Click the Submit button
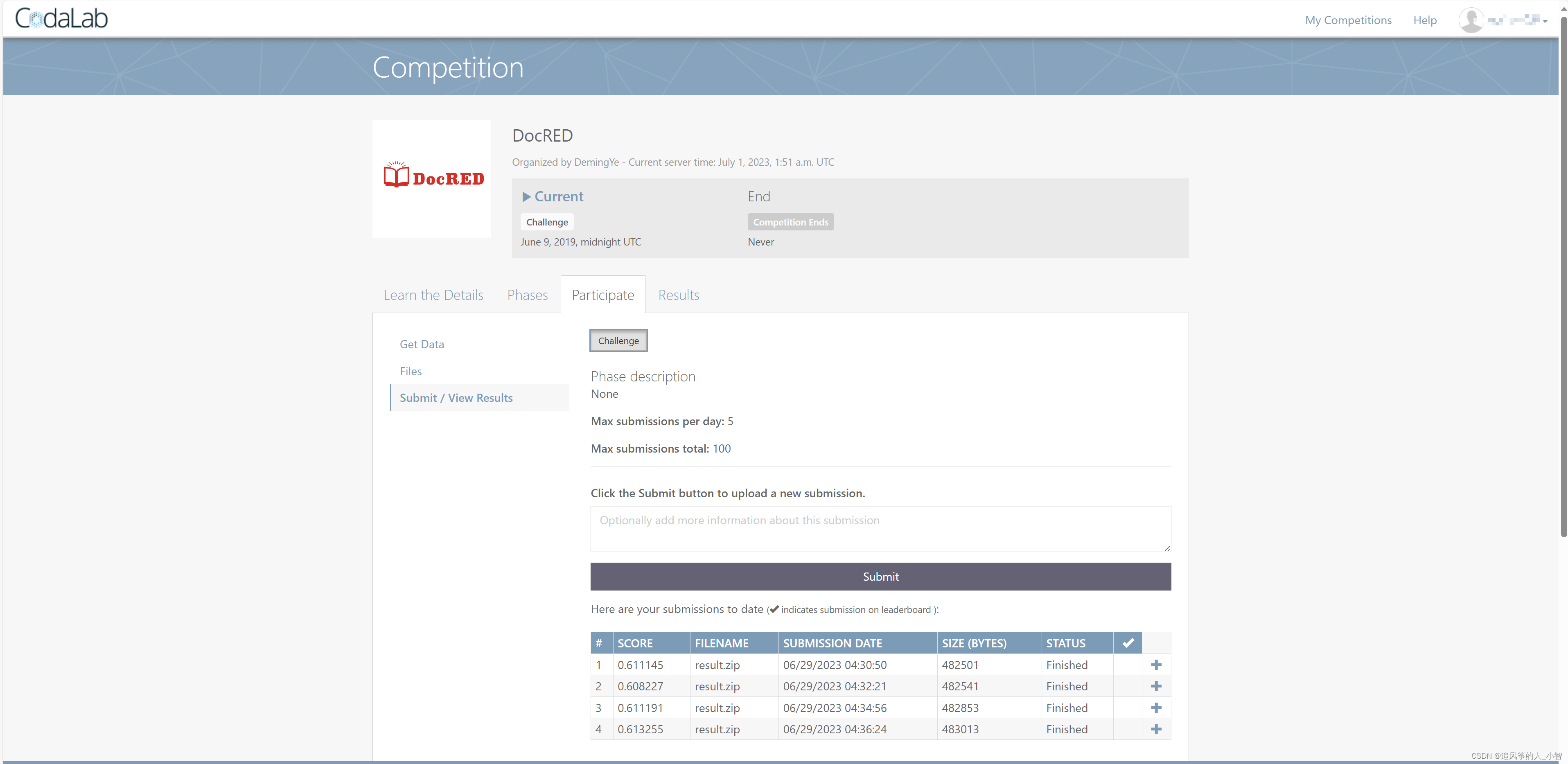 coord(880,576)
